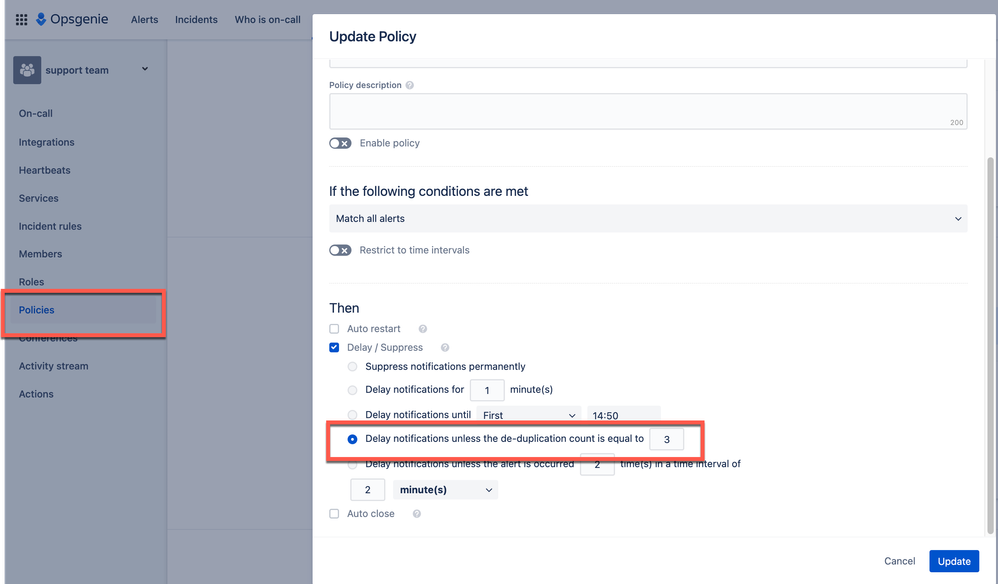Click the Cancel button

point(899,561)
